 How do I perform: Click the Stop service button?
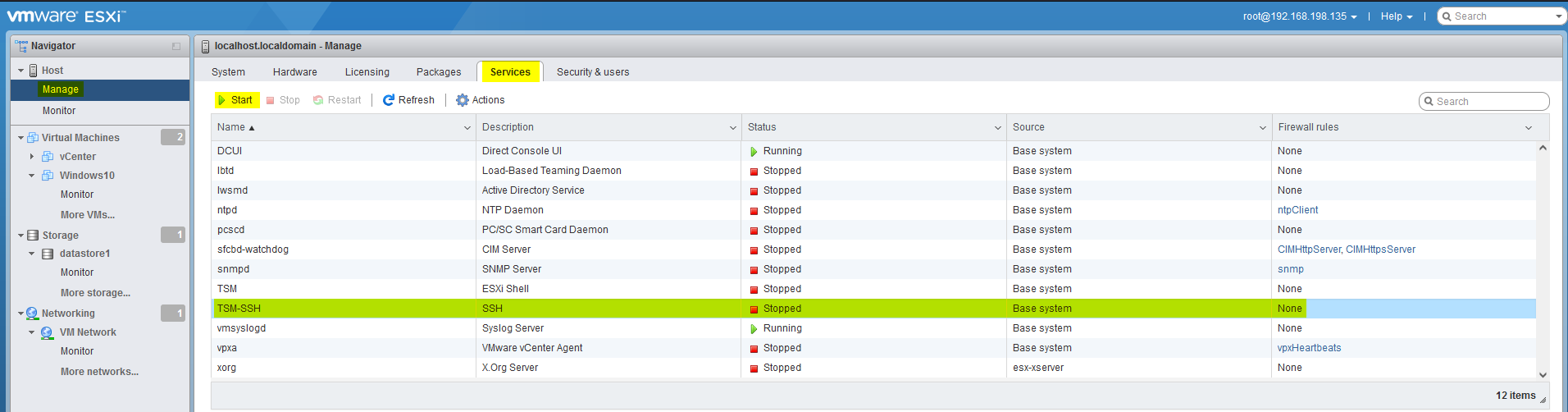283,100
